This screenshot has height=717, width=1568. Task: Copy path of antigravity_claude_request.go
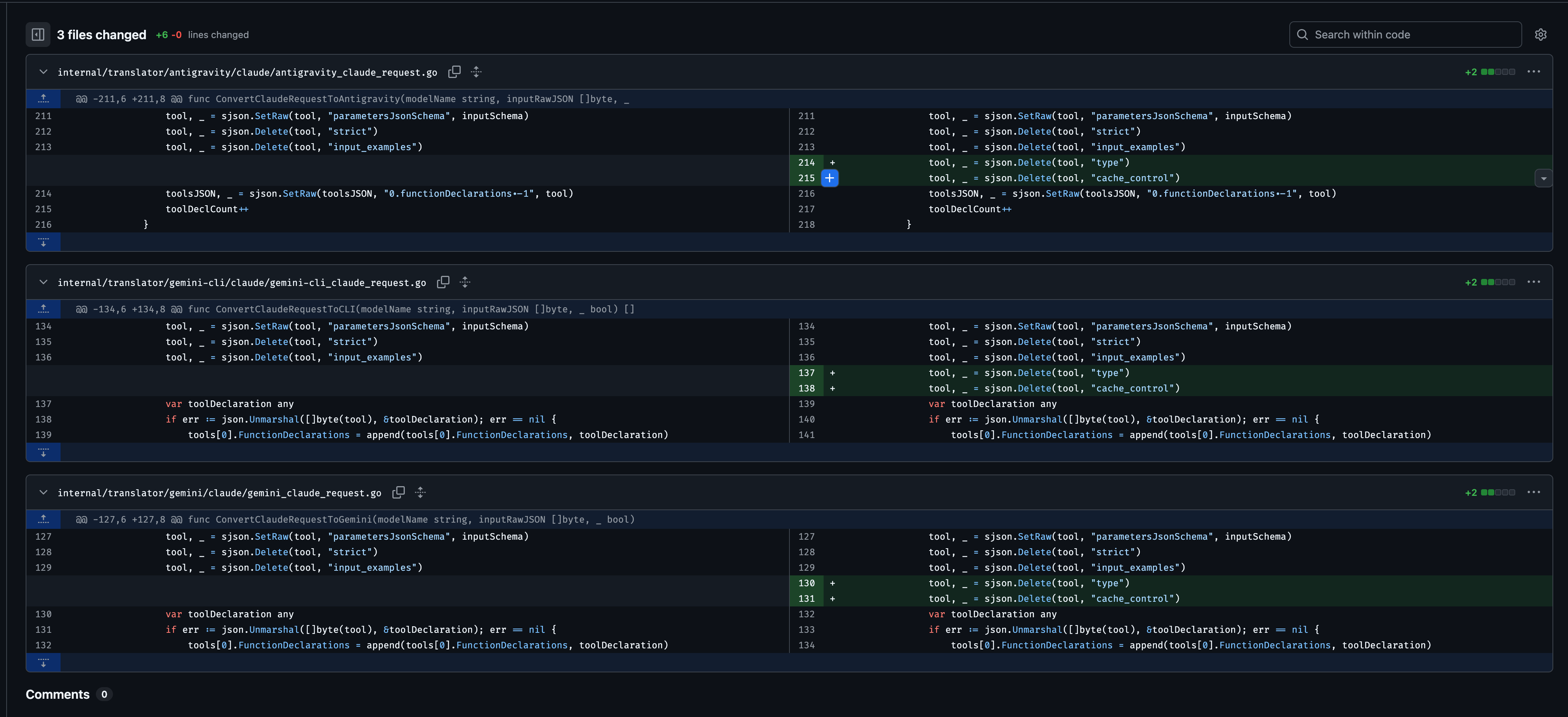(454, 72)
